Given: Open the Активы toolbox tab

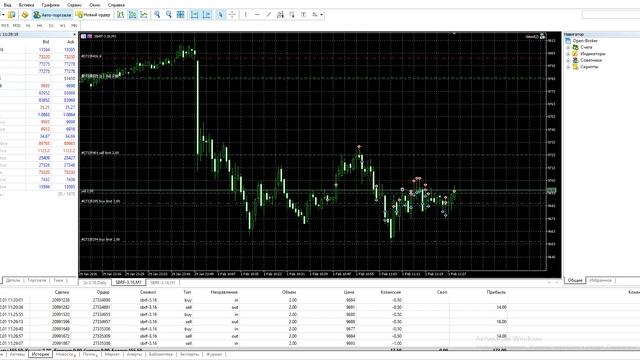Looking at the screenshot, I should 17,354.
